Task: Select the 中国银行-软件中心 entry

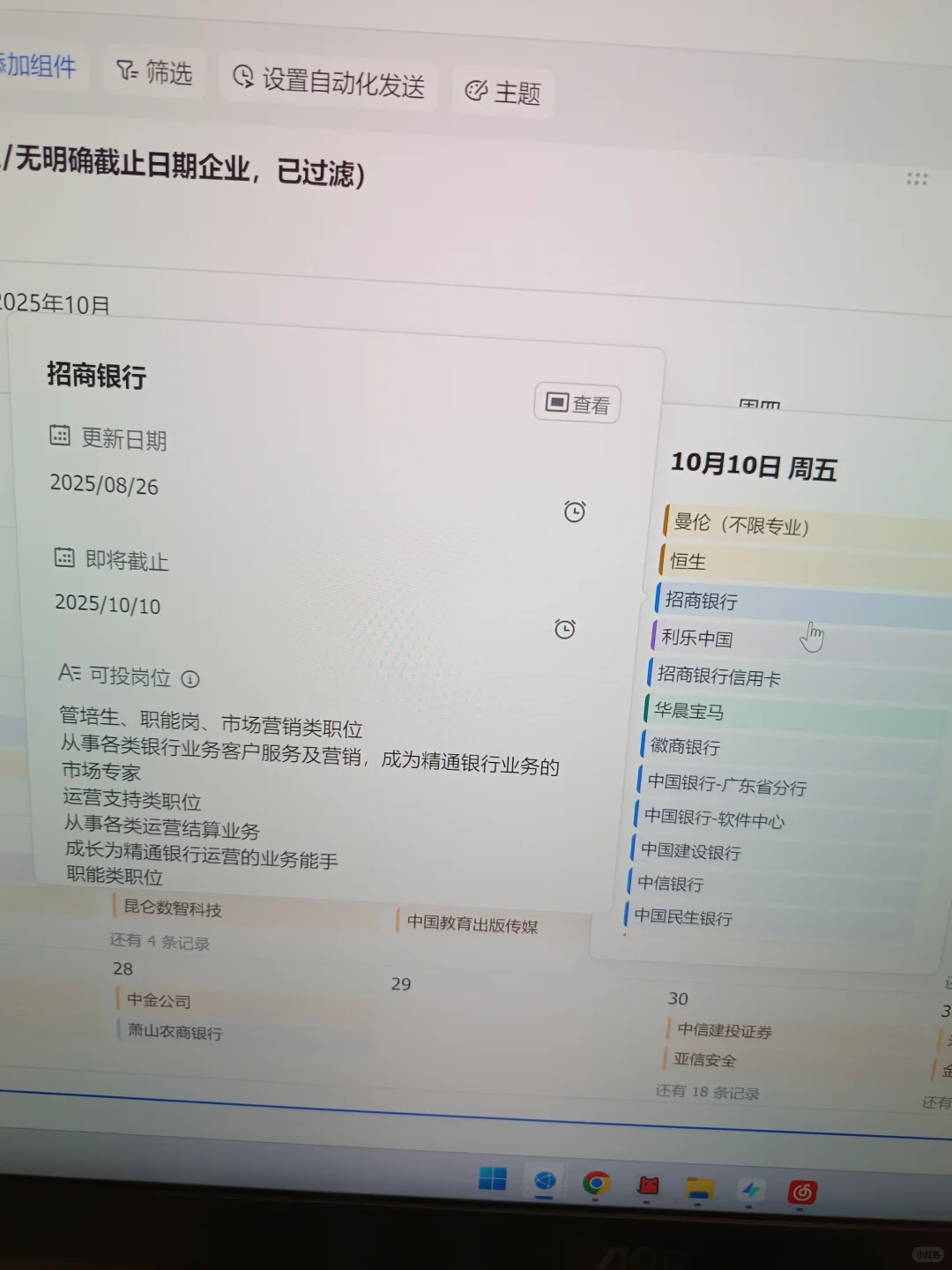Action: pyautogui.click(x=781, y=819)
